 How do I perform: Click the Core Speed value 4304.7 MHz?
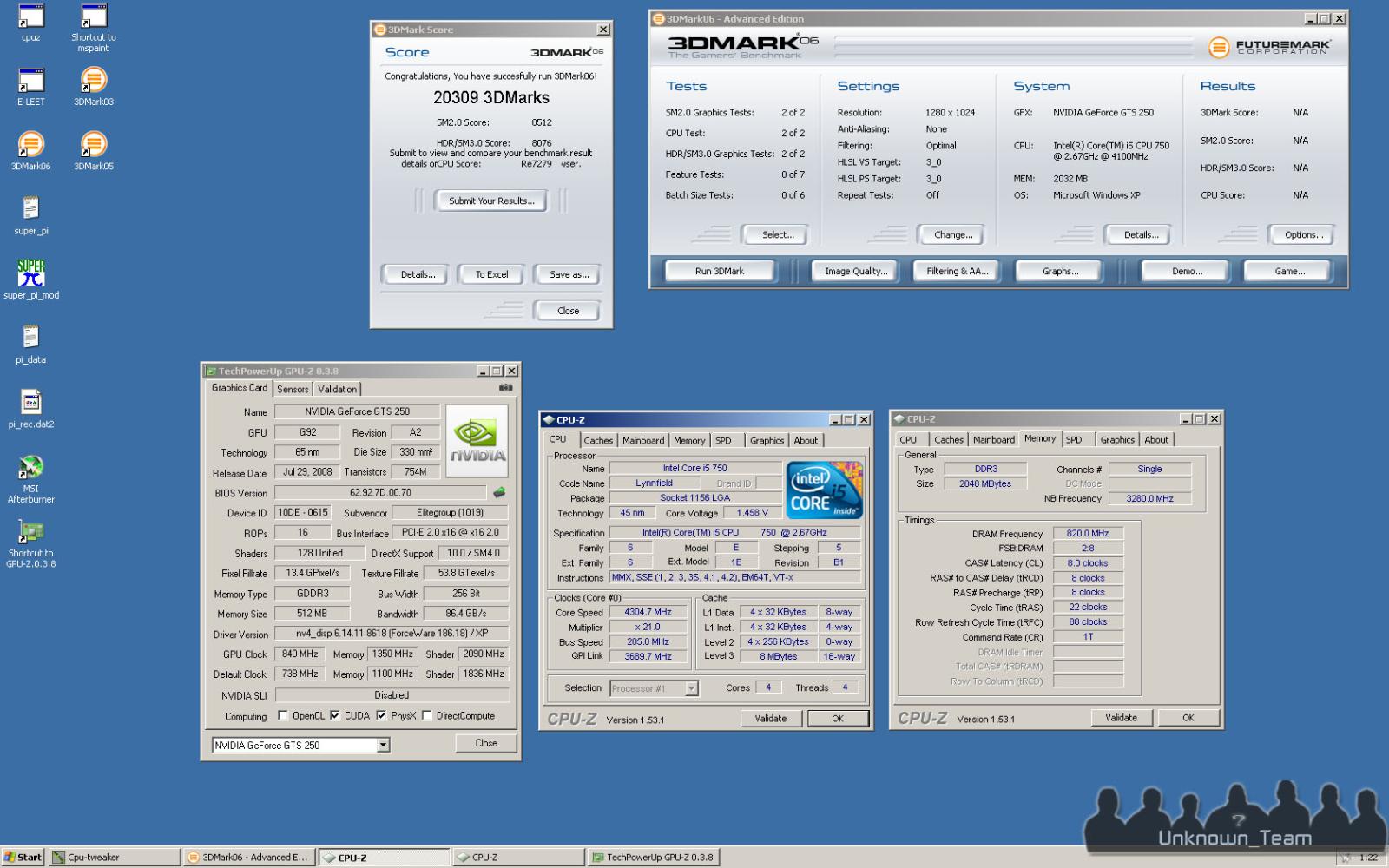point(648,612)
